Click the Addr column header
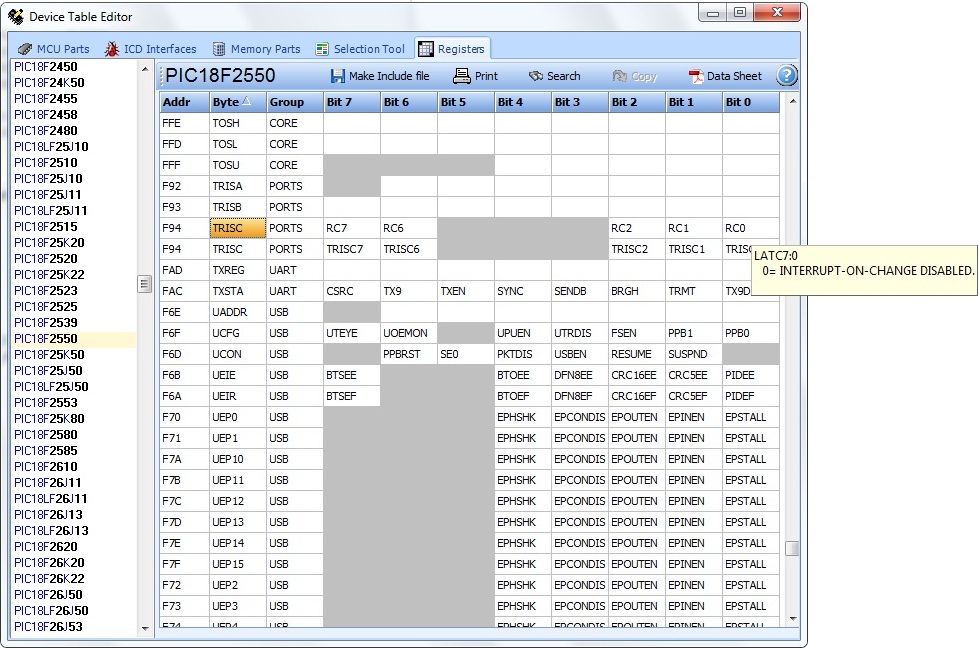The width and height of the screenshot is (979, 650). 183,102
